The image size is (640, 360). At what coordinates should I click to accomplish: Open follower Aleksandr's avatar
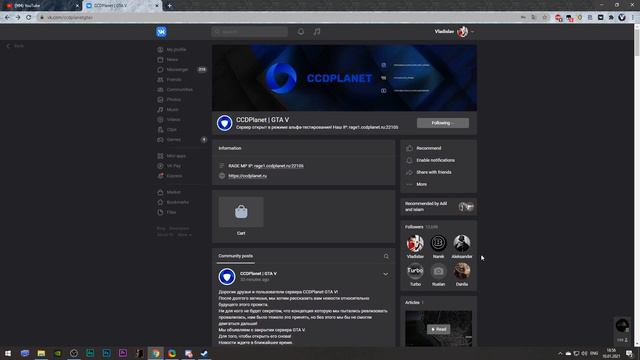click(x=462, y=243)
